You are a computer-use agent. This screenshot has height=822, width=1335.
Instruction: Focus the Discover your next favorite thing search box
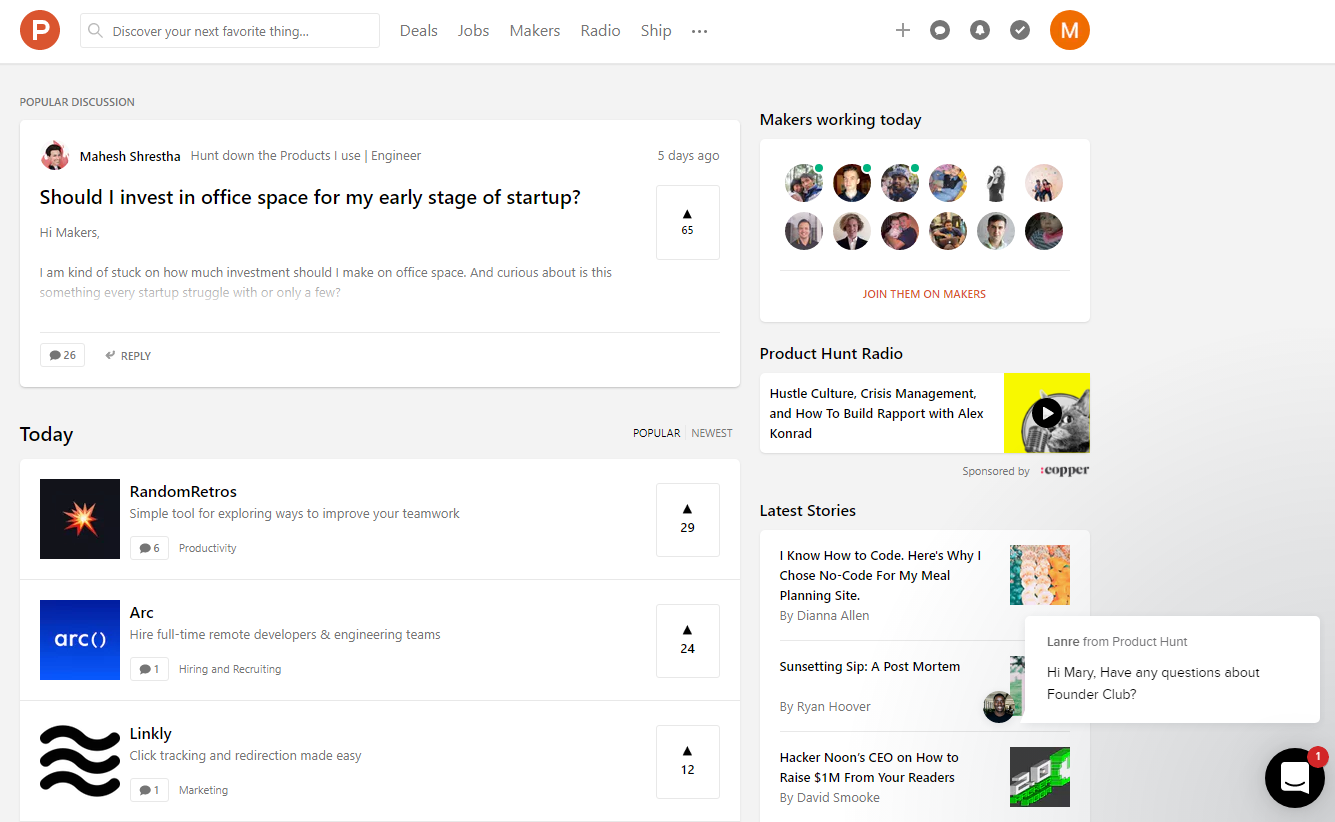(230, 31)
